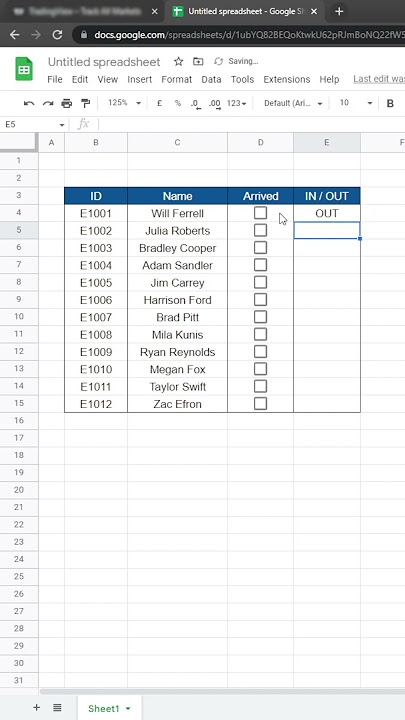Open the font size 10 dropdown
Image resolution: width=405 pixels, height=720 pixels.
click(x=355, y=103)
